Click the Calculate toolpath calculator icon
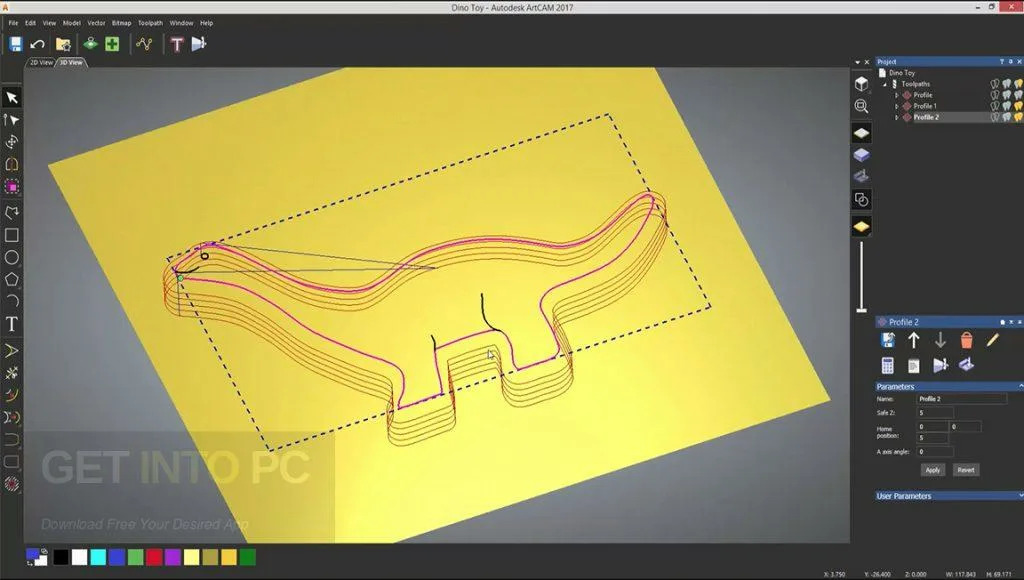Image resolution: width=1024 pixels, height=580 pixels. click(887, 366)
